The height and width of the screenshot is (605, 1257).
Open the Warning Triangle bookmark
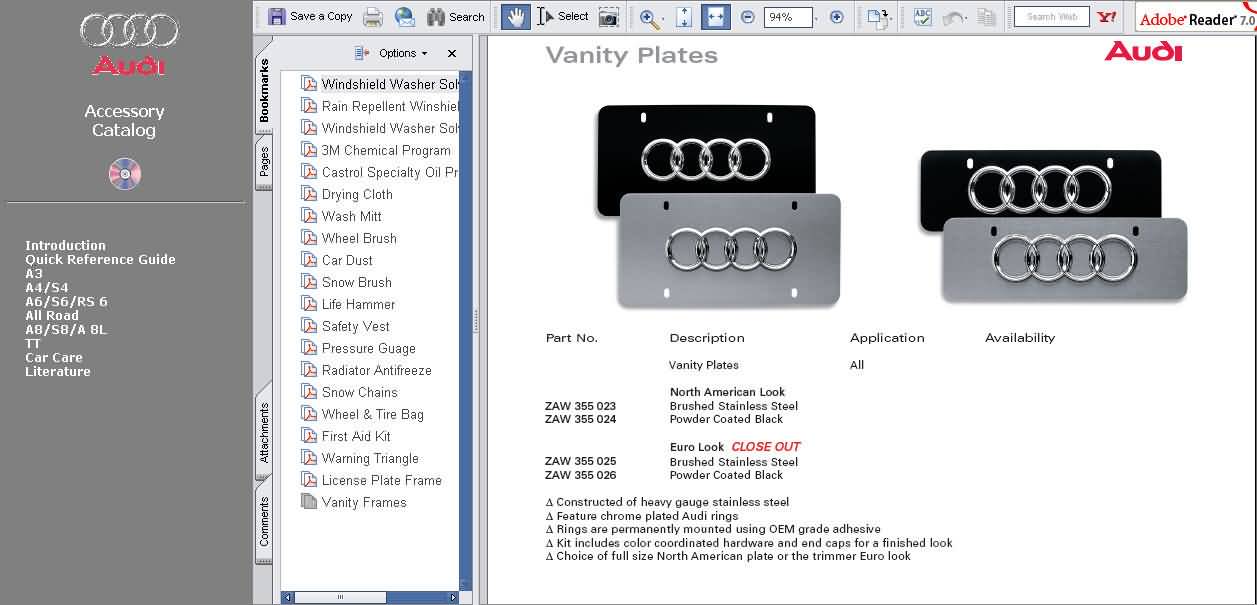[x=370, y=458]
